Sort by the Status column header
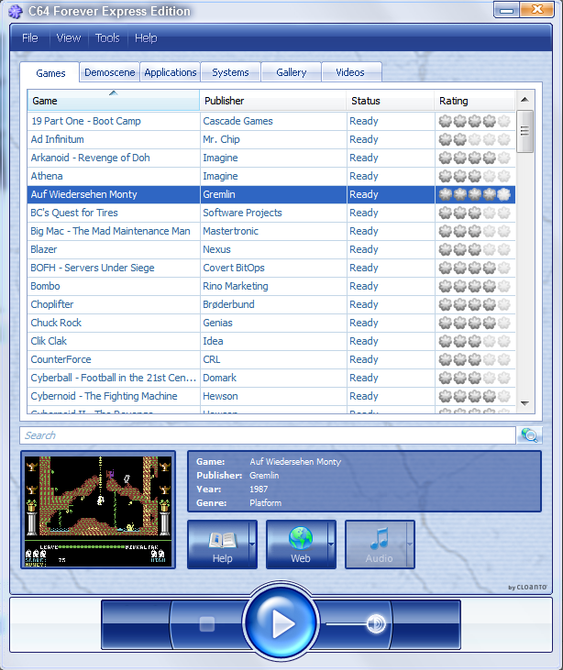The width and height of the screenshot is (563, 670). coord(391,101)
